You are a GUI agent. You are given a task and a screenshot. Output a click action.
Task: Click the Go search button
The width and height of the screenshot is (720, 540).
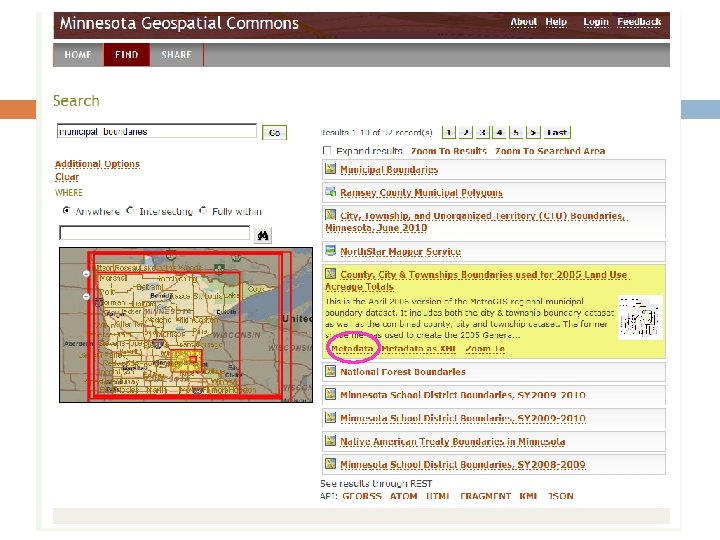(x=275, y=133)
